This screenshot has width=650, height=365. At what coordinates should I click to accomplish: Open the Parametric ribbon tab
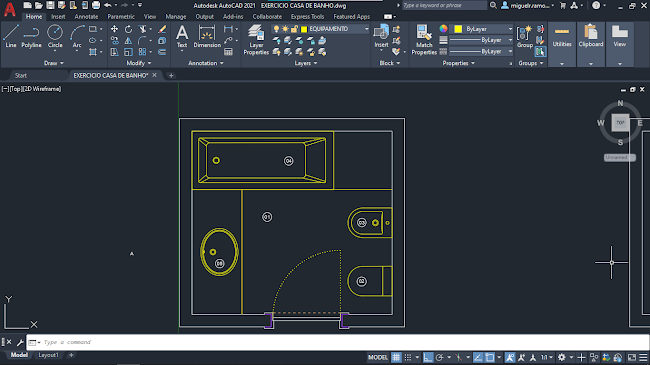(121, 17)
